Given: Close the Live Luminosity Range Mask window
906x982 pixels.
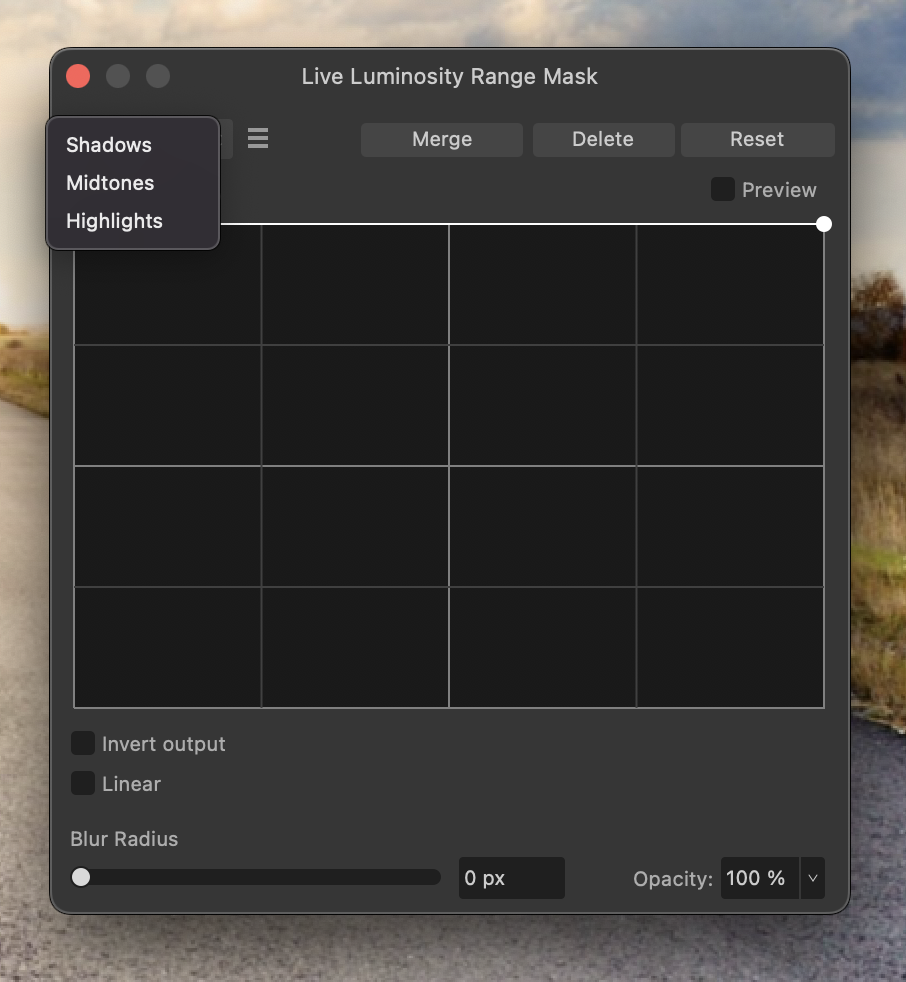Looking at the screenshot, I should [78, 76].
